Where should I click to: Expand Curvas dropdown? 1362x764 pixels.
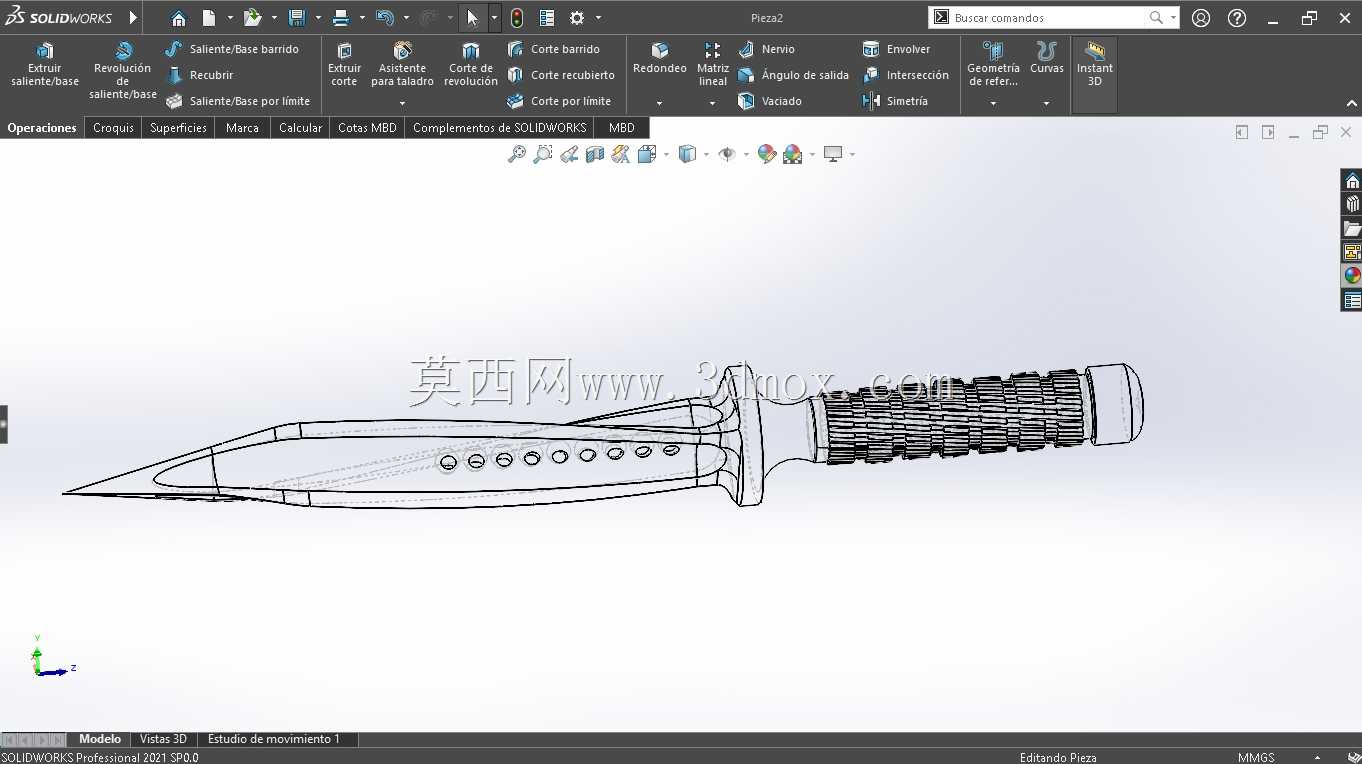[1047, 103]
